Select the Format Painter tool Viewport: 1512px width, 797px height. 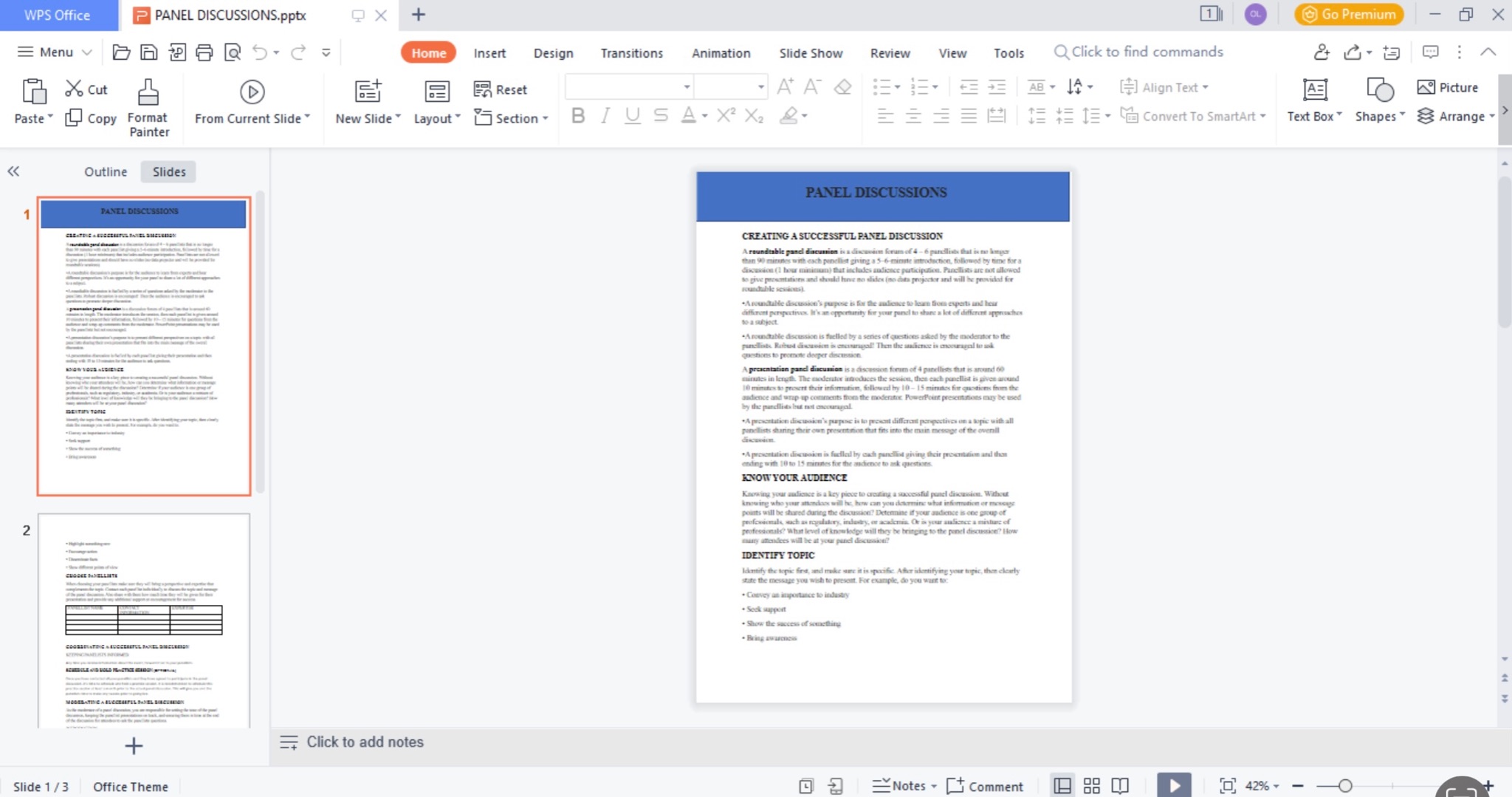pyautogui.click(x=148, y=107)
